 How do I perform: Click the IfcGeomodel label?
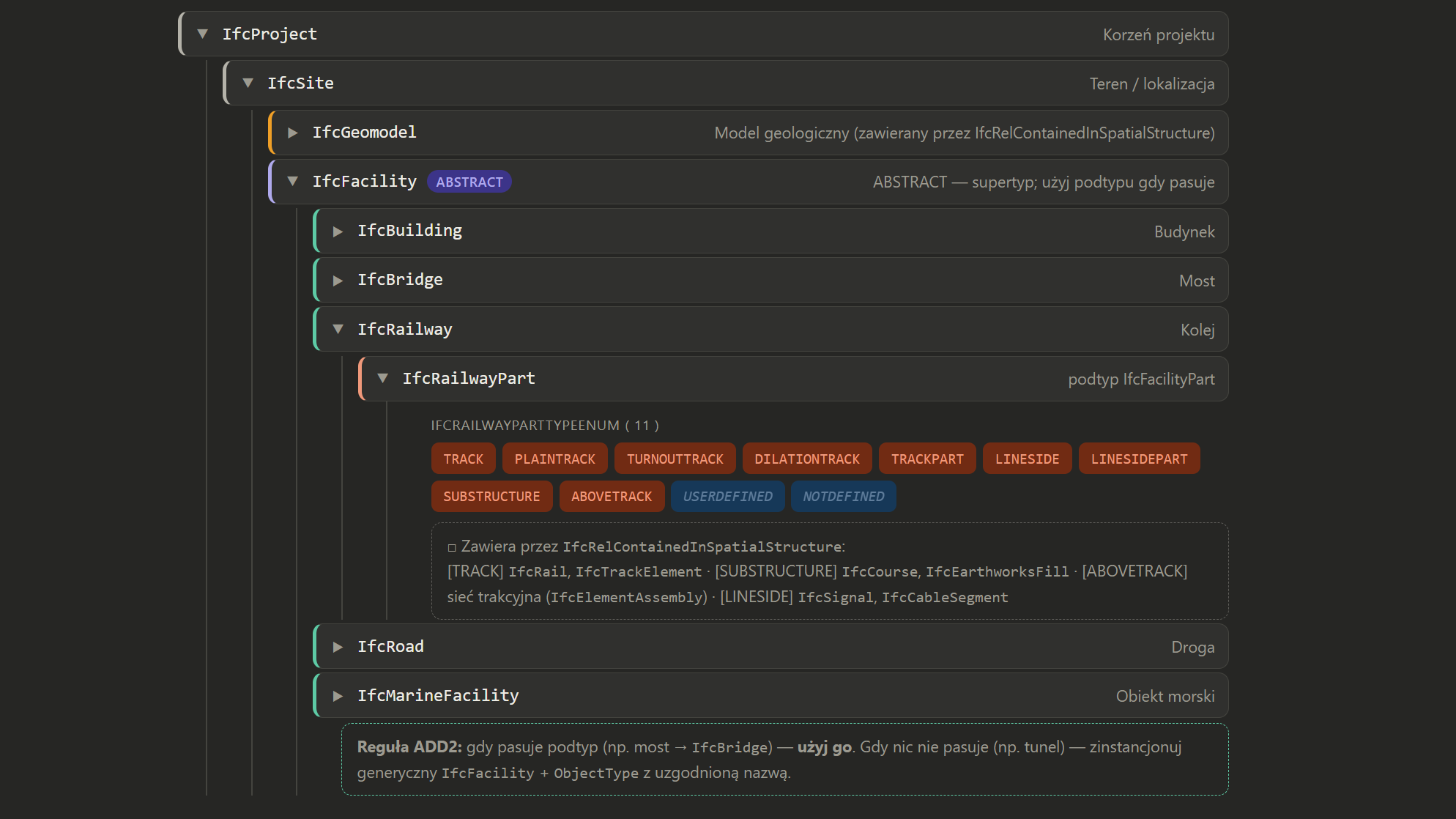pos(364,132)
